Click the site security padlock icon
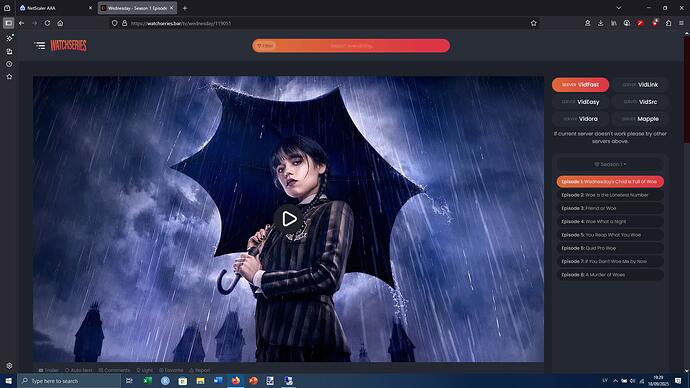Screen dimensions: 690x388 (x=125, y=23)
